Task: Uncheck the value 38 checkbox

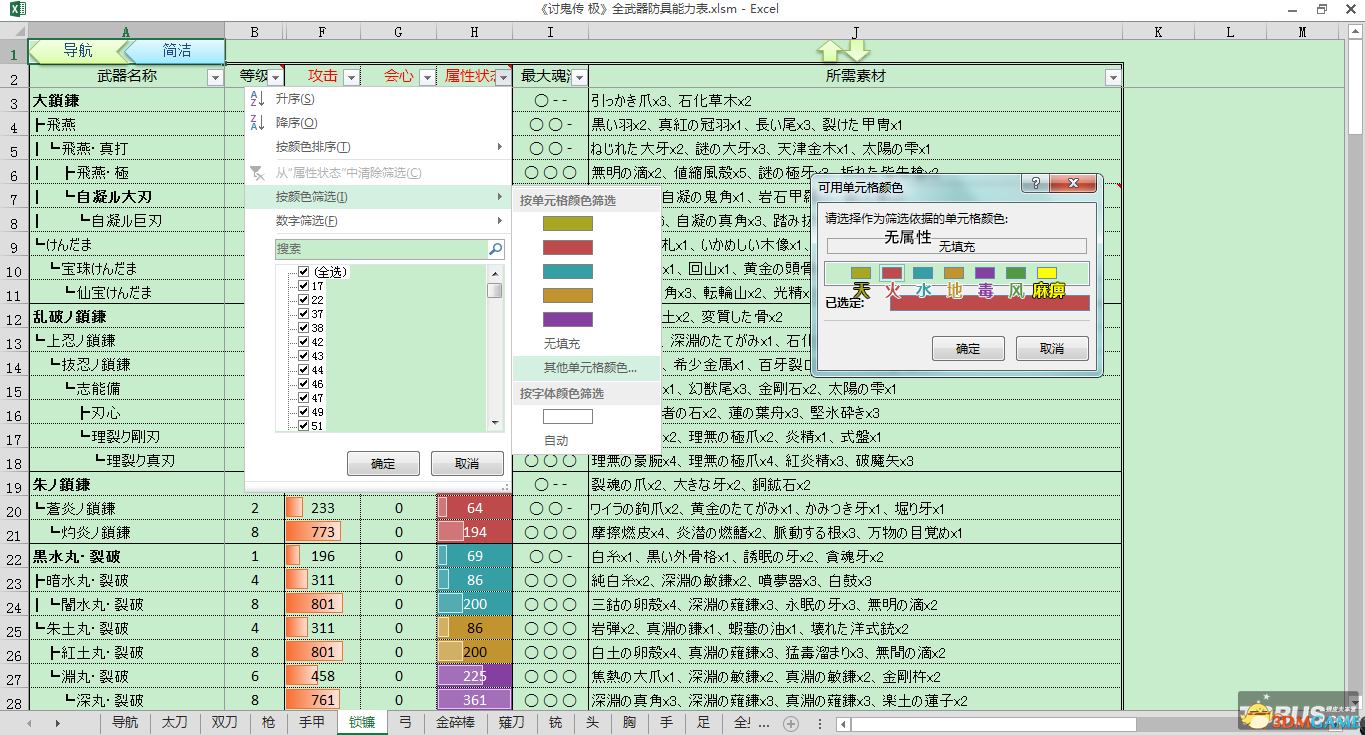Action: [x=304, y=328]
